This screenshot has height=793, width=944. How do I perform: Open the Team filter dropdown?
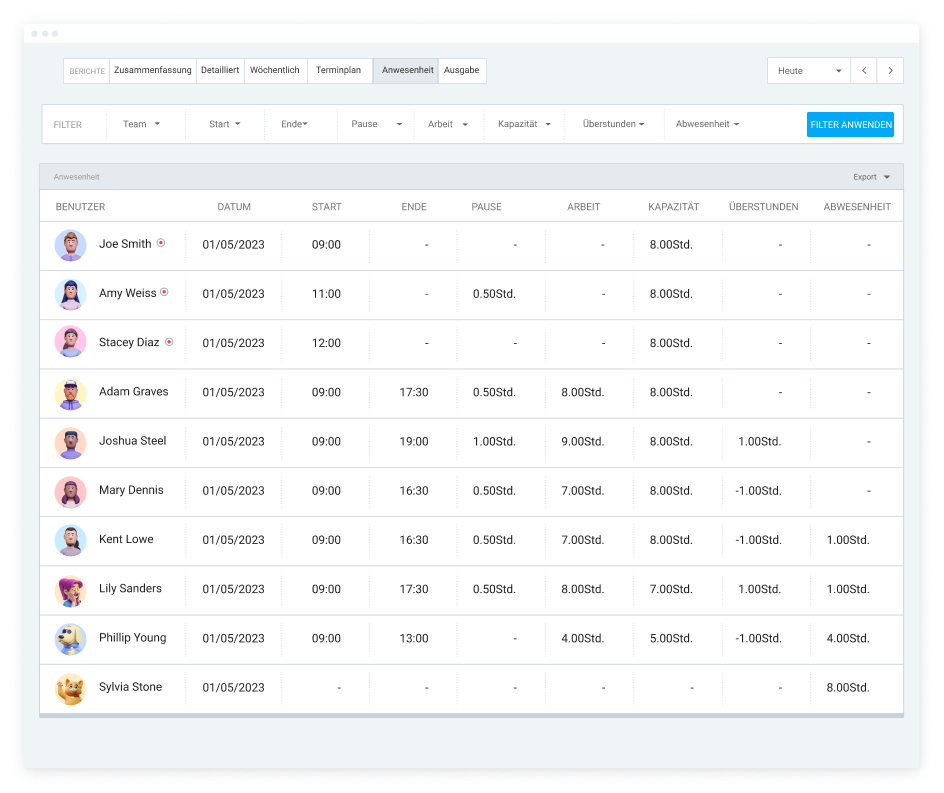pyautogui.click(x=141, y=124)
